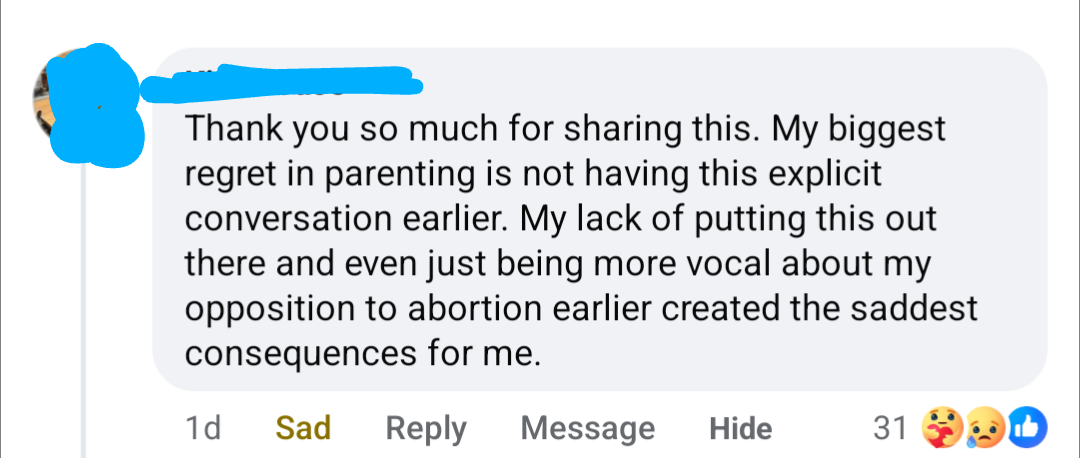Reply to this comment
Image resolution: width=1080 pixels, height=458 pixels.
[426, 428]
